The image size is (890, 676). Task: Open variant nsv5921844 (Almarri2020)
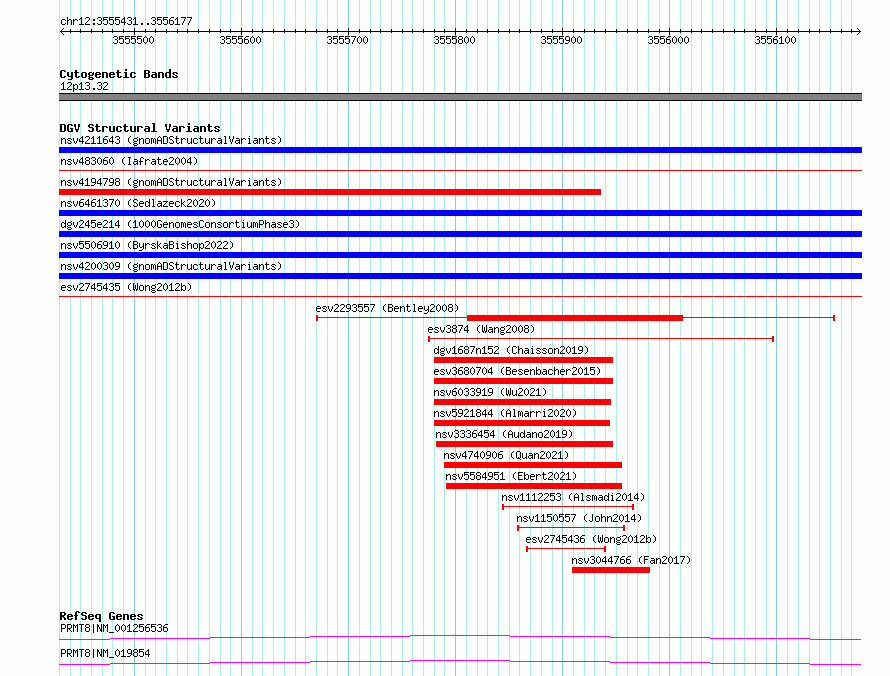tap(505, 413)
